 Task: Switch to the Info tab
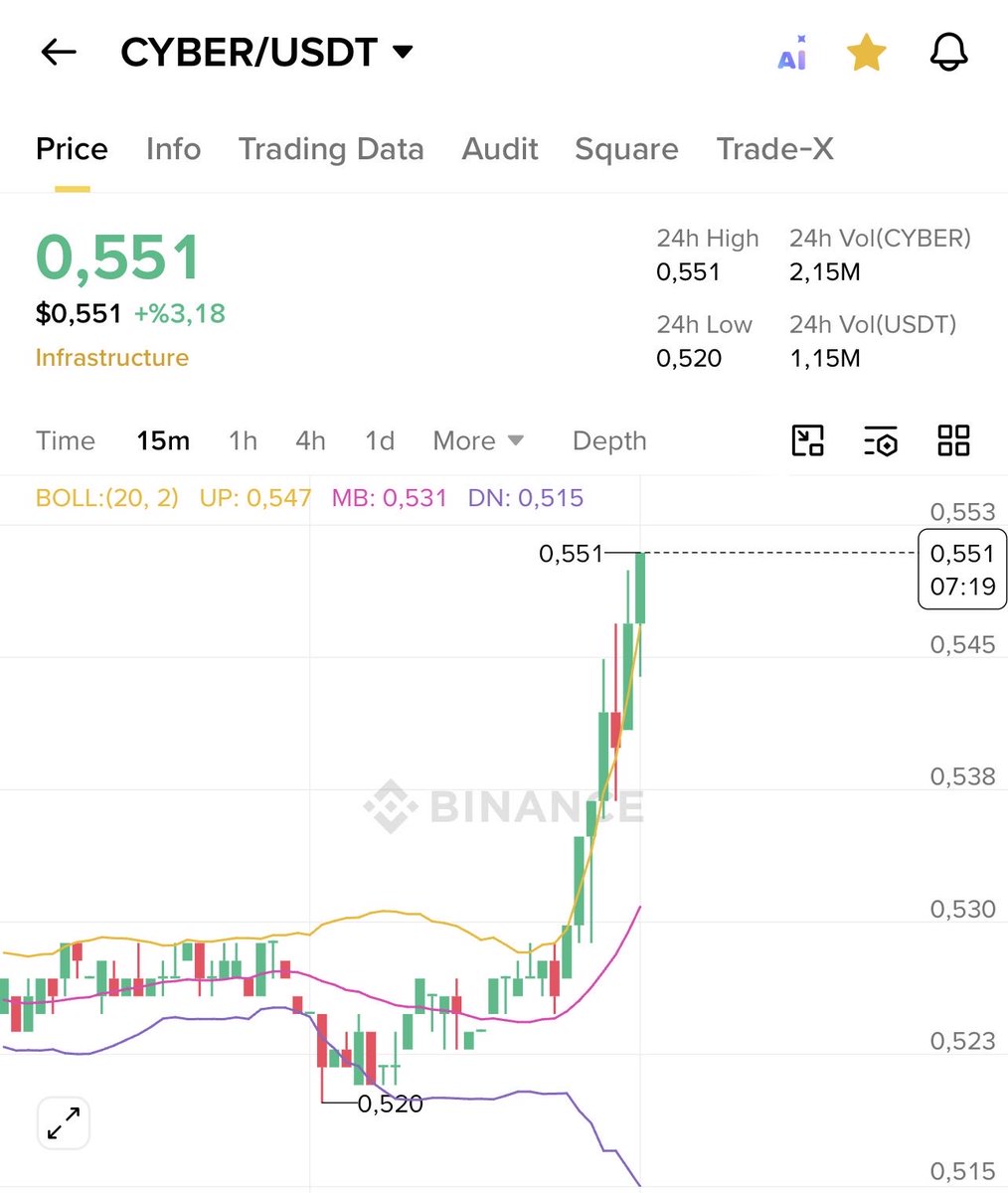[173, 149]
